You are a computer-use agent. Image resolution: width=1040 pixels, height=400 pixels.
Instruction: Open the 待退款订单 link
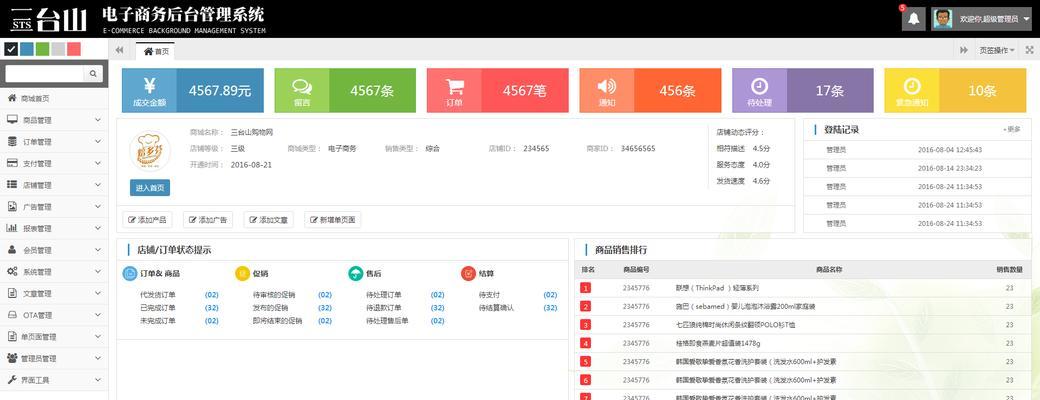(384, 308)
